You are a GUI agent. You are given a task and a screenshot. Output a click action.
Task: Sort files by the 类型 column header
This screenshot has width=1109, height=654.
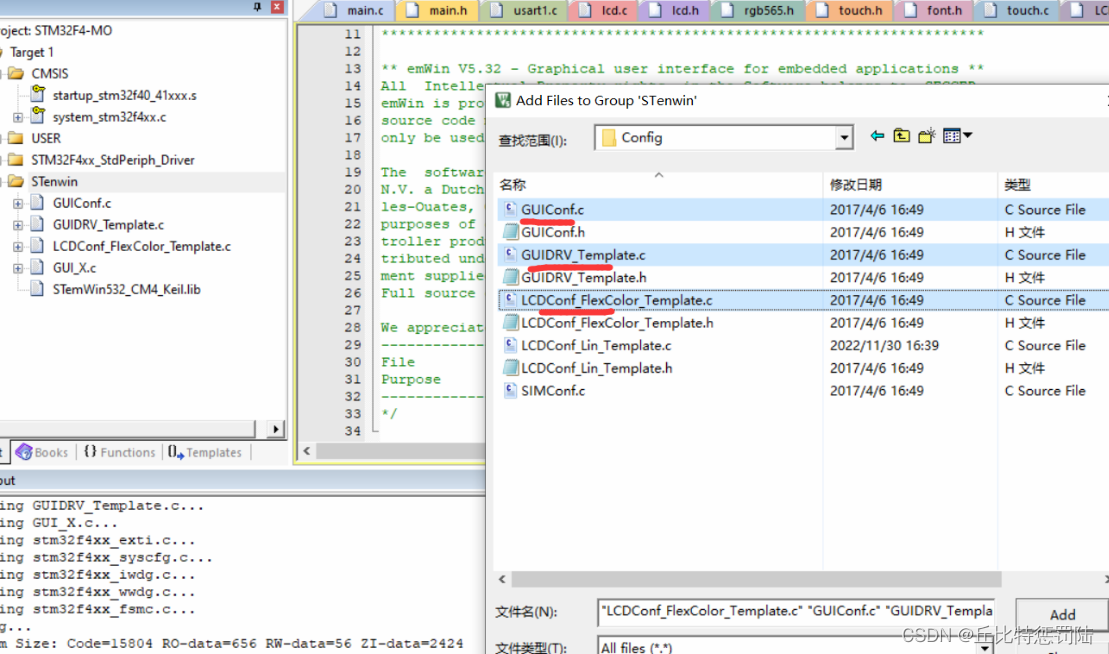click(1054, 185)
